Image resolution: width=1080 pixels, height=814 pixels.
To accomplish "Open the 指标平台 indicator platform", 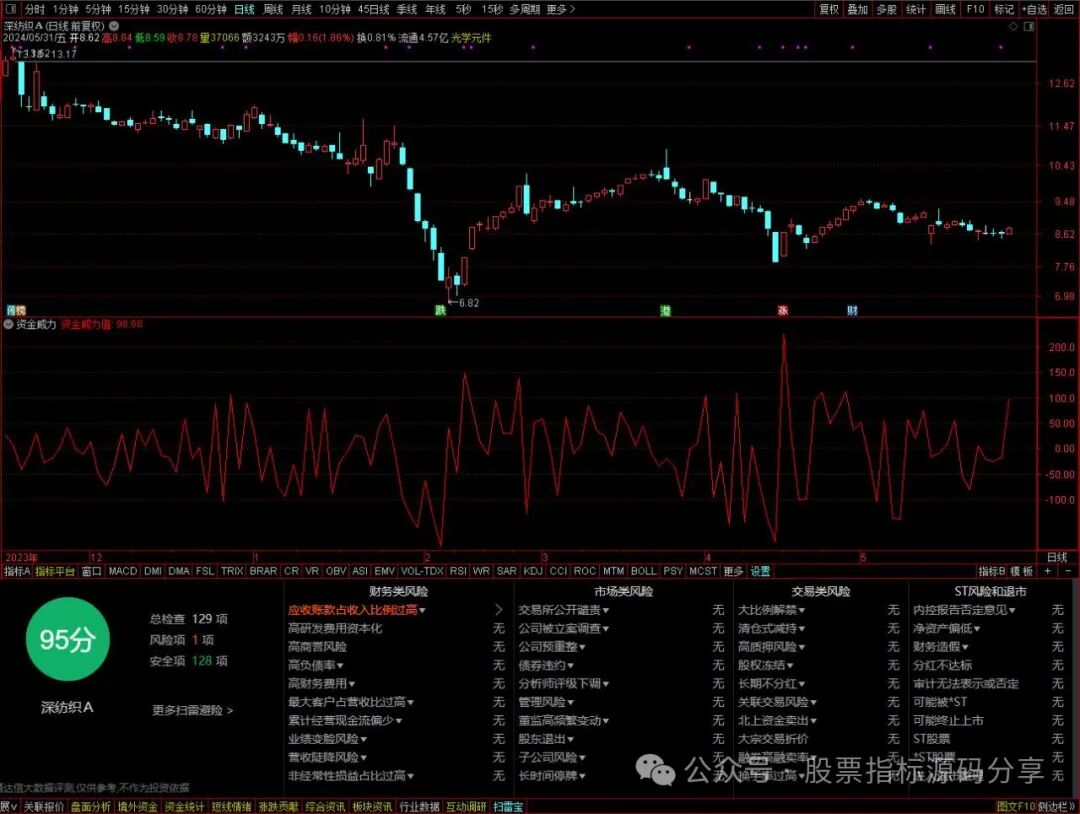I will pyautogui.click(x=55, y=571).
